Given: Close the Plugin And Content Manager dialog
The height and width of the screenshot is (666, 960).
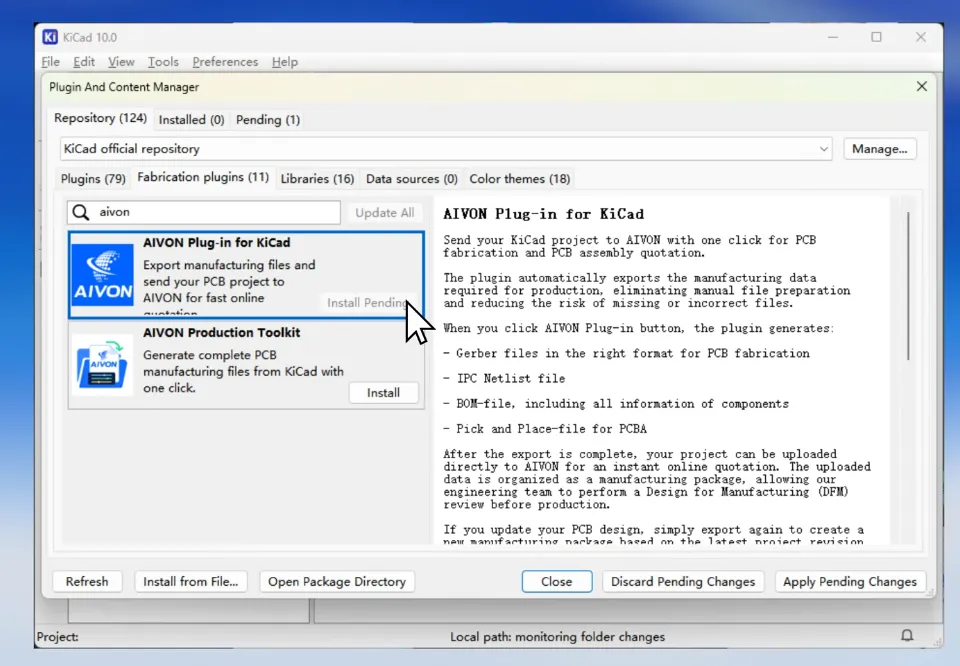Looking at the screenshot, I should [921, 86].
